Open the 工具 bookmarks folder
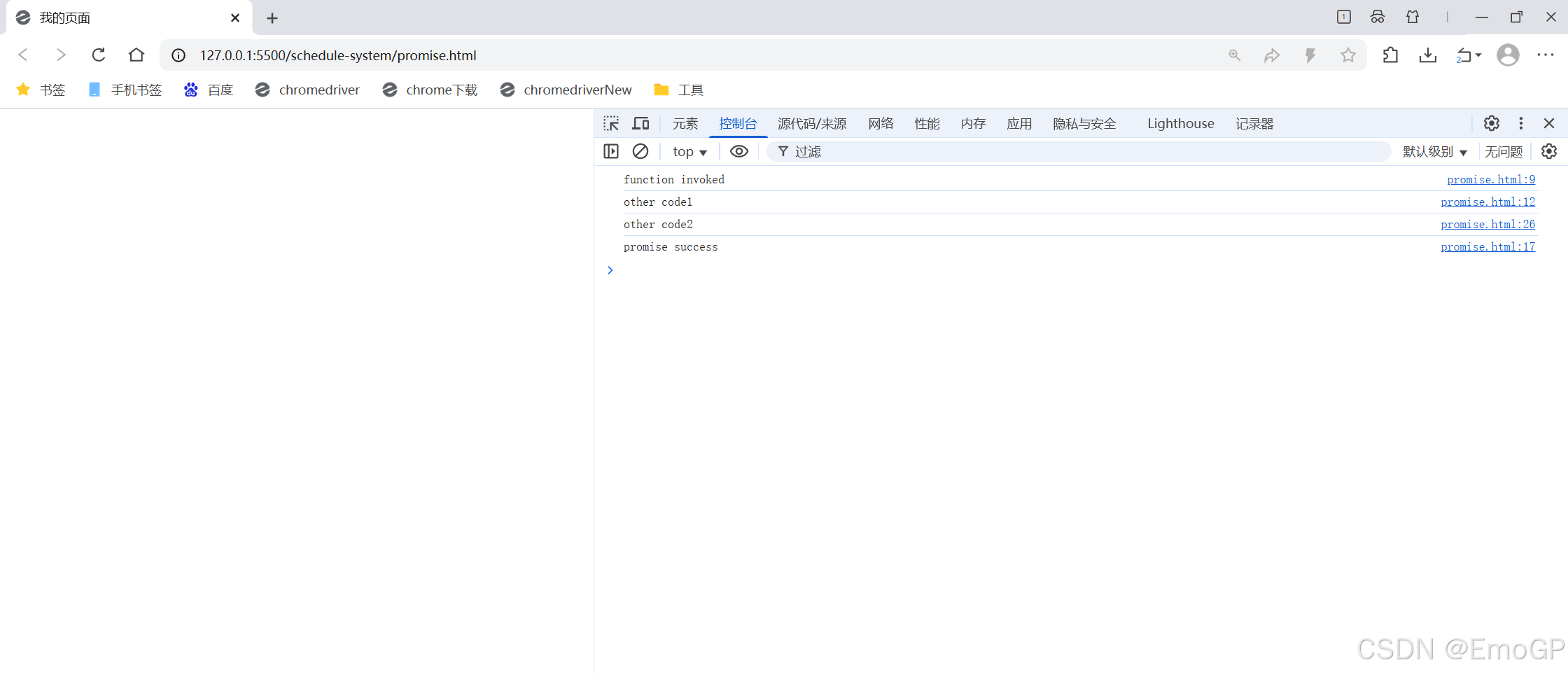 [678, 90]
